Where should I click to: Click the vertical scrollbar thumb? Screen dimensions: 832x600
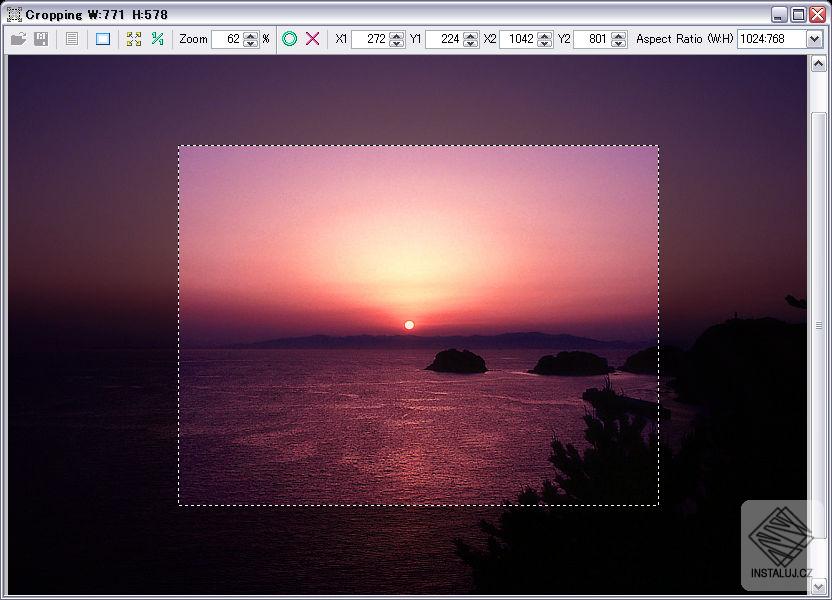pos(818,325)
